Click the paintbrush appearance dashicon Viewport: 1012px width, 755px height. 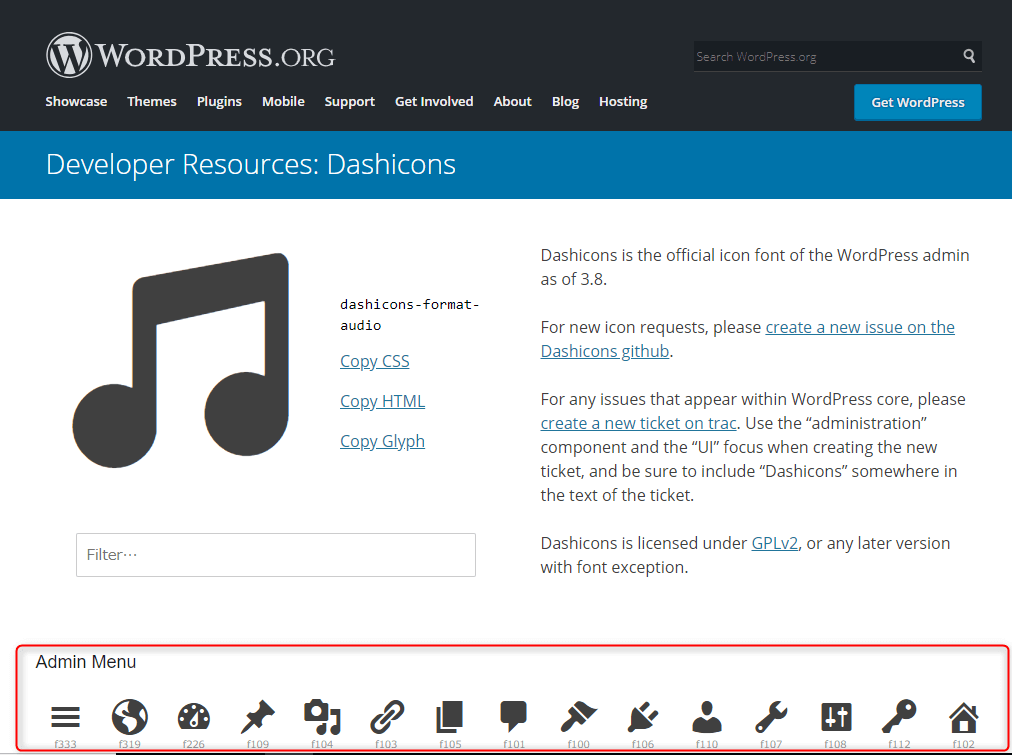click(578, 717)
